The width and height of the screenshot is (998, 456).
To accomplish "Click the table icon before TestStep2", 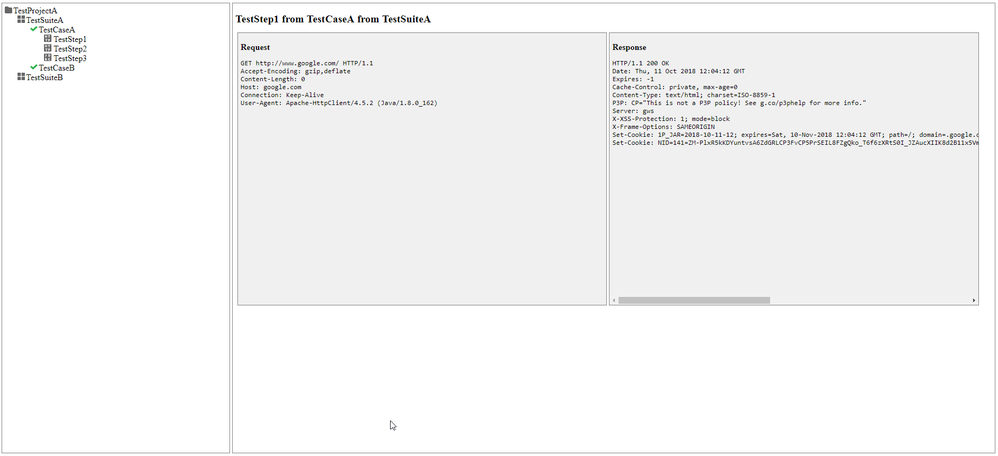I will pos(47,49).
